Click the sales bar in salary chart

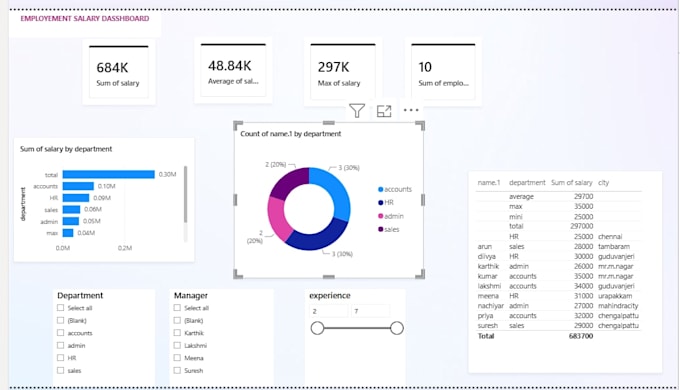tap(72, 210)
